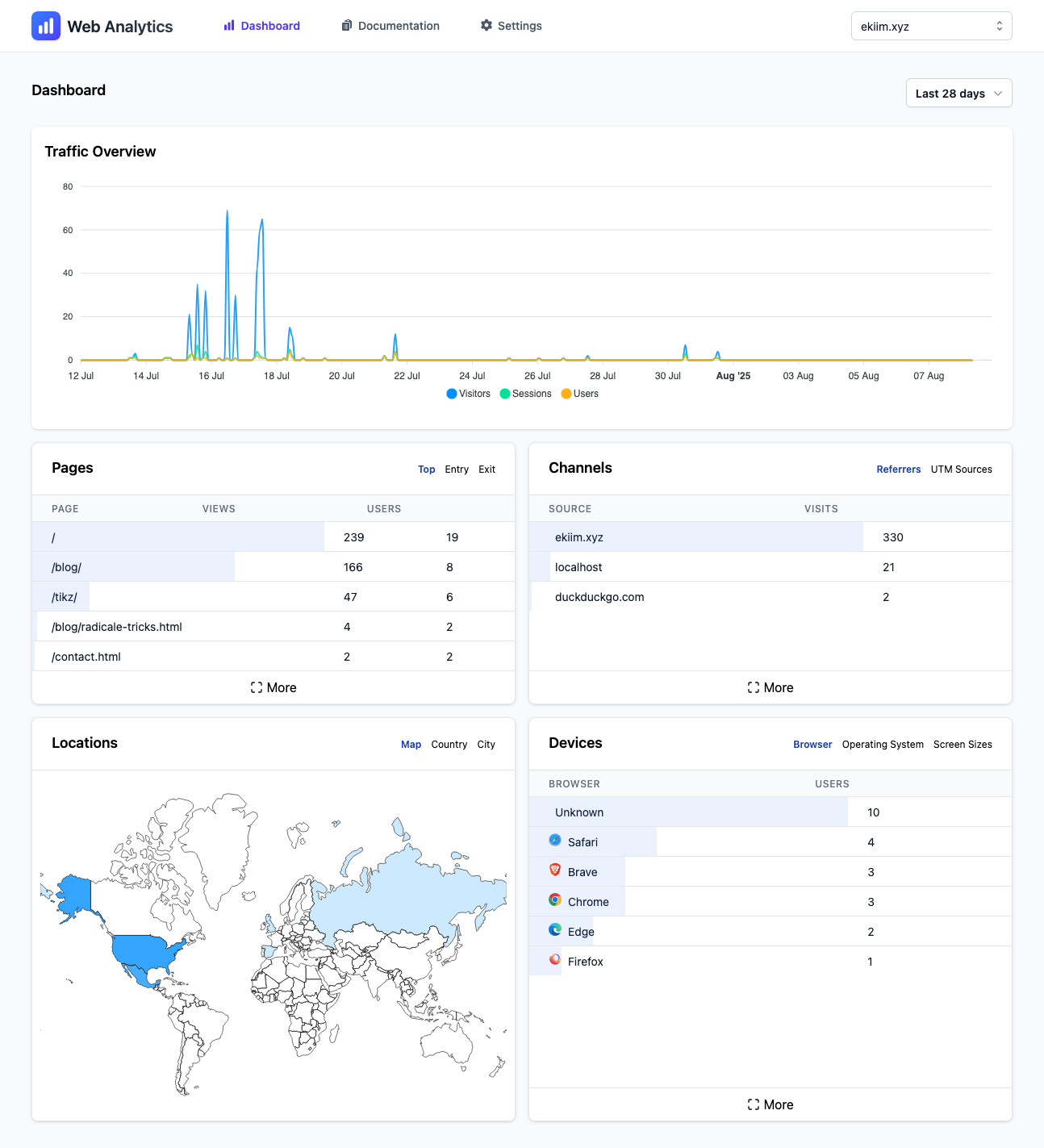Screen dimensions: 1044x1148
Task: Click the Web Analytics logo icon
Action: click(46, 26)
